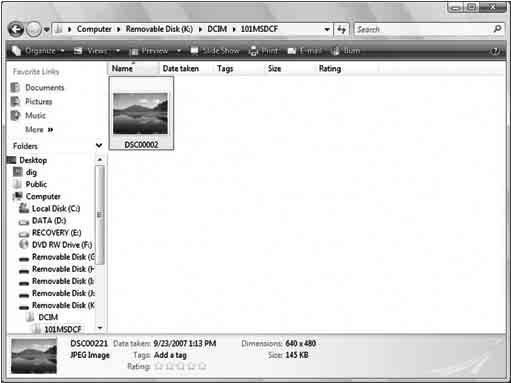Image resolution: width=511 pixels, height=383 pixels.
Task: Select Removable Disk (K:) breadcrumb
Action: (159, 29)
